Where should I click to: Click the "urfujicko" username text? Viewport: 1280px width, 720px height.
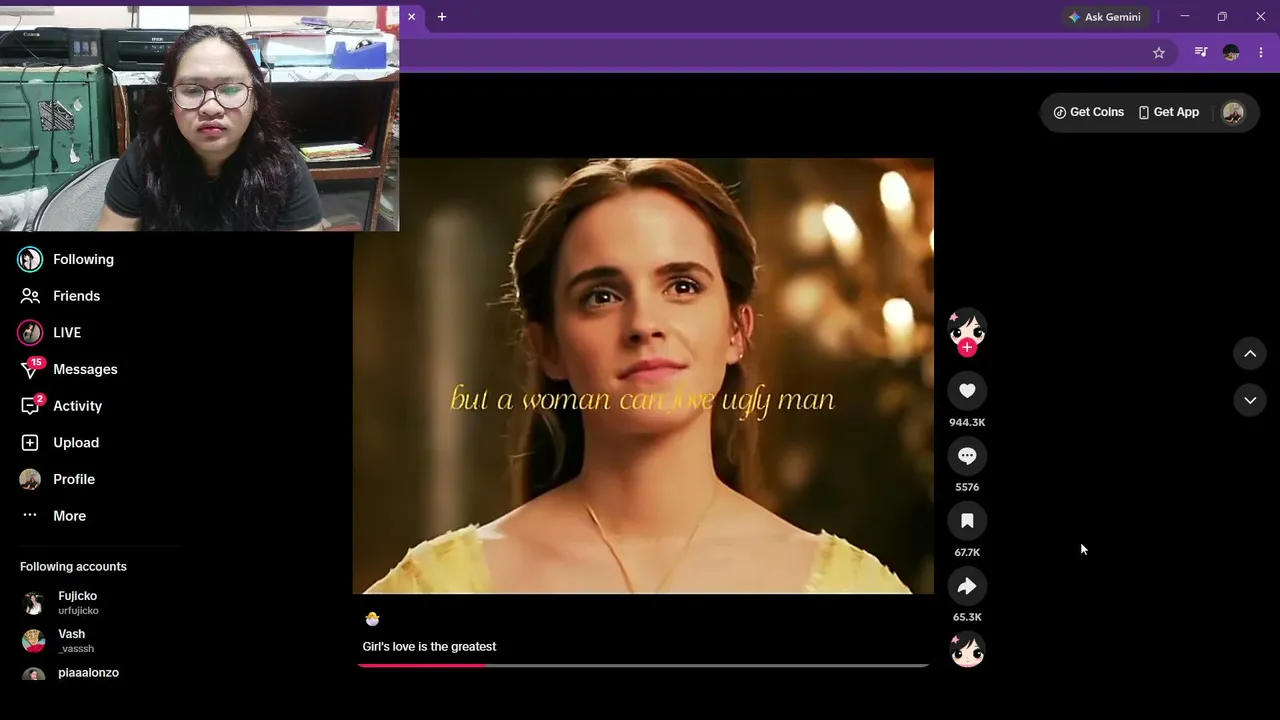pyautogui.click(x=78, y=611)
